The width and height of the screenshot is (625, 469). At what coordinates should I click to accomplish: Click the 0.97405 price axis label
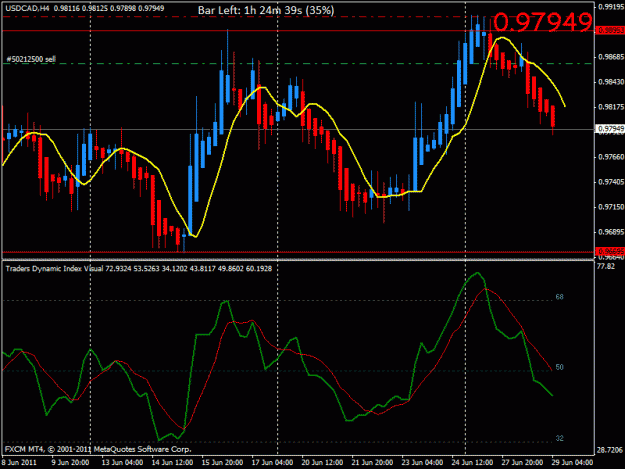[611, 182]
